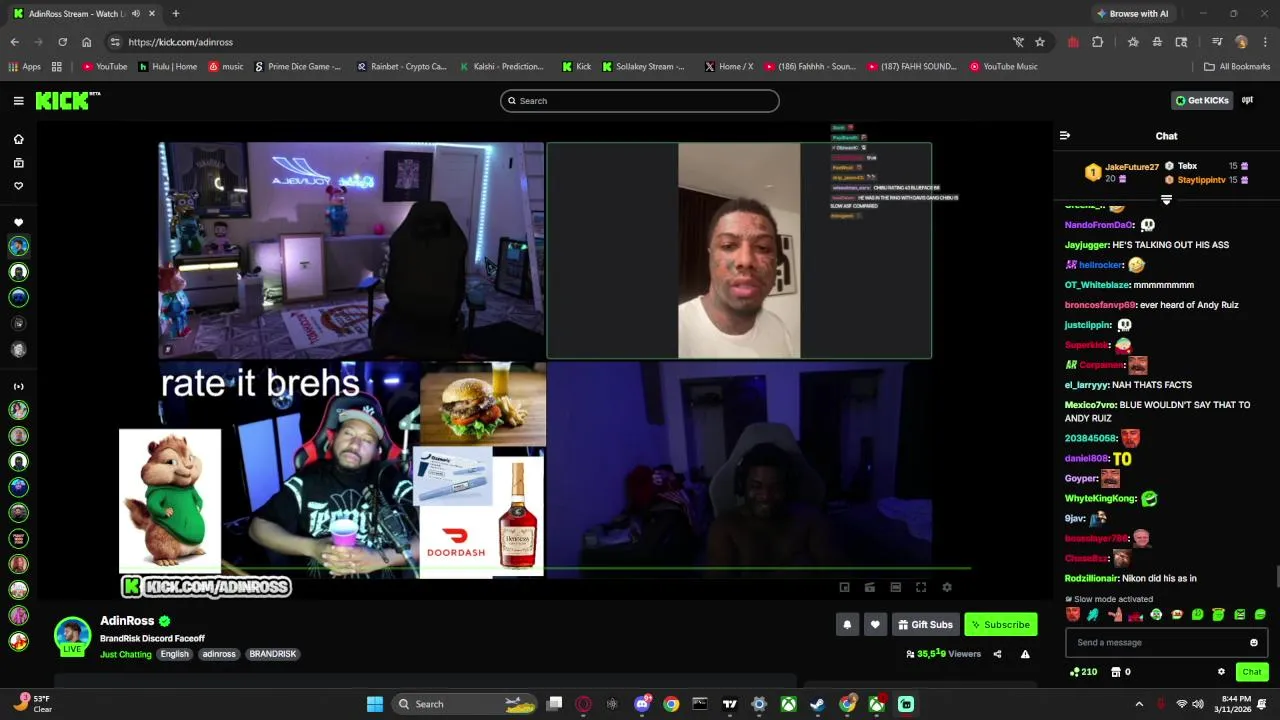The width and height of the screenshot is (1280, 720).
Task: Open clip creation icon in video controls
Action: click(x=870, y=587)
